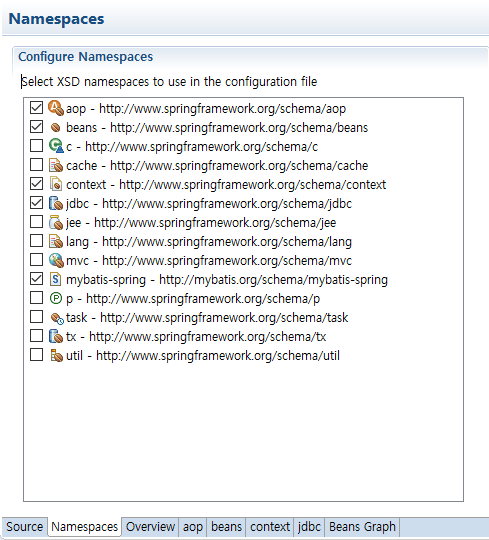This screenshot has width=489, height=540.
Task: Uncheck the jdbc namespace checkbox
Action: (37, 203)
